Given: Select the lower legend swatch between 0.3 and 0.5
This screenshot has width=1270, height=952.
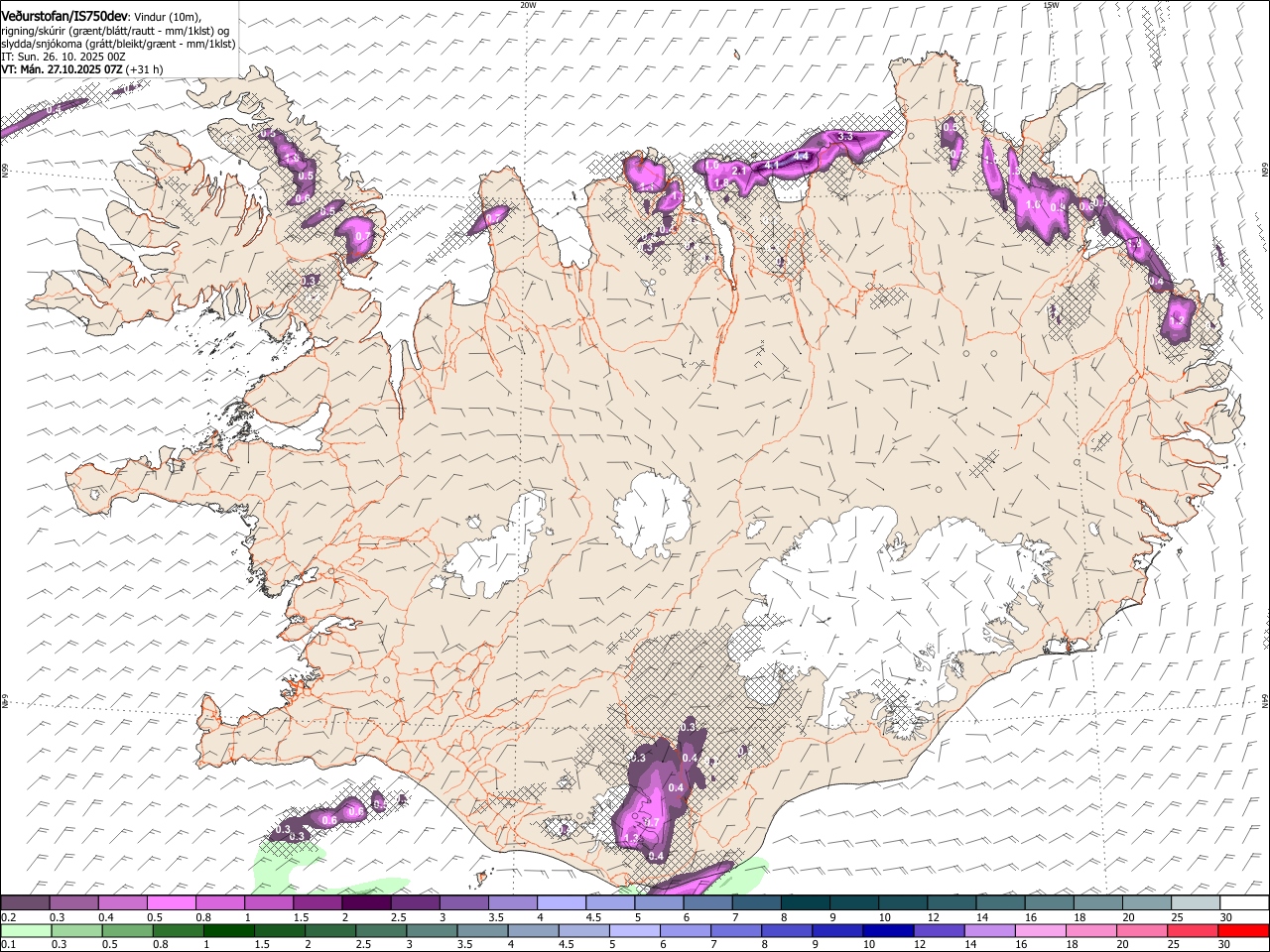Looking at the screenshot, I should (74, 931).
